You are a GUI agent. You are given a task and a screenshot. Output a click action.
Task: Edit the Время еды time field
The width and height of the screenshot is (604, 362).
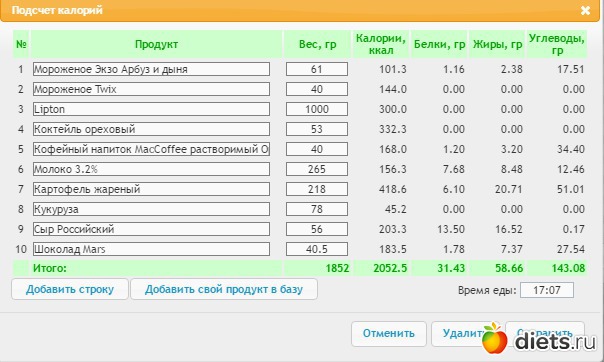pyautogui.click(x=547, y=290)
